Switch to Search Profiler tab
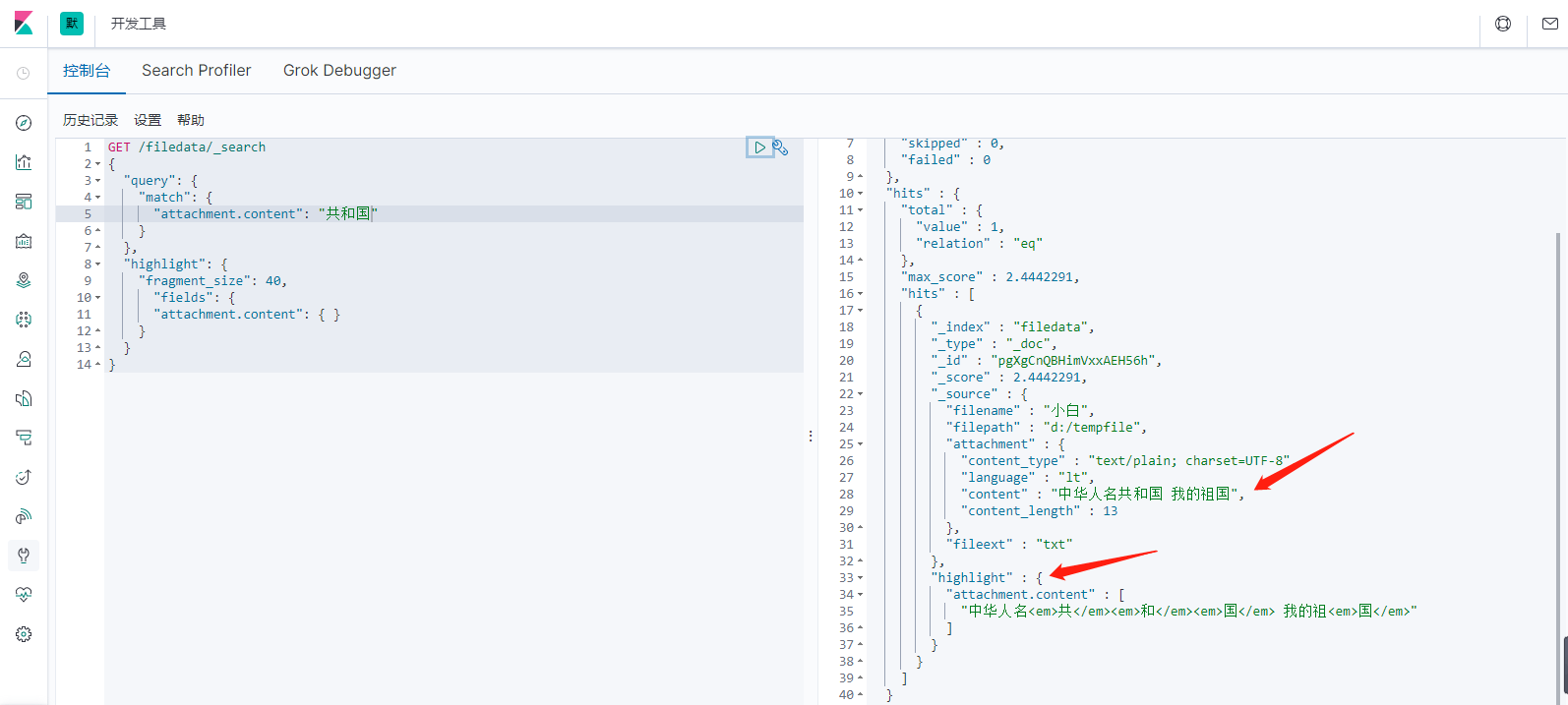The height and width of the screenshot is (705, 1568). tap(197, 71)
